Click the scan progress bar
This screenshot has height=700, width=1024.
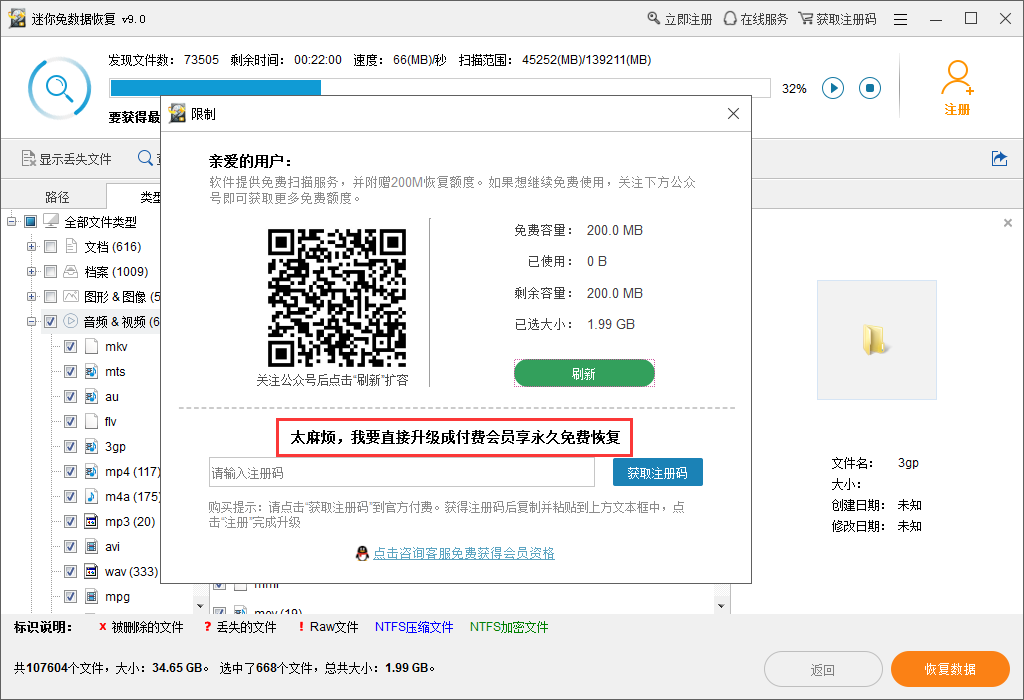pyautogui.click(x=440, y=88)
